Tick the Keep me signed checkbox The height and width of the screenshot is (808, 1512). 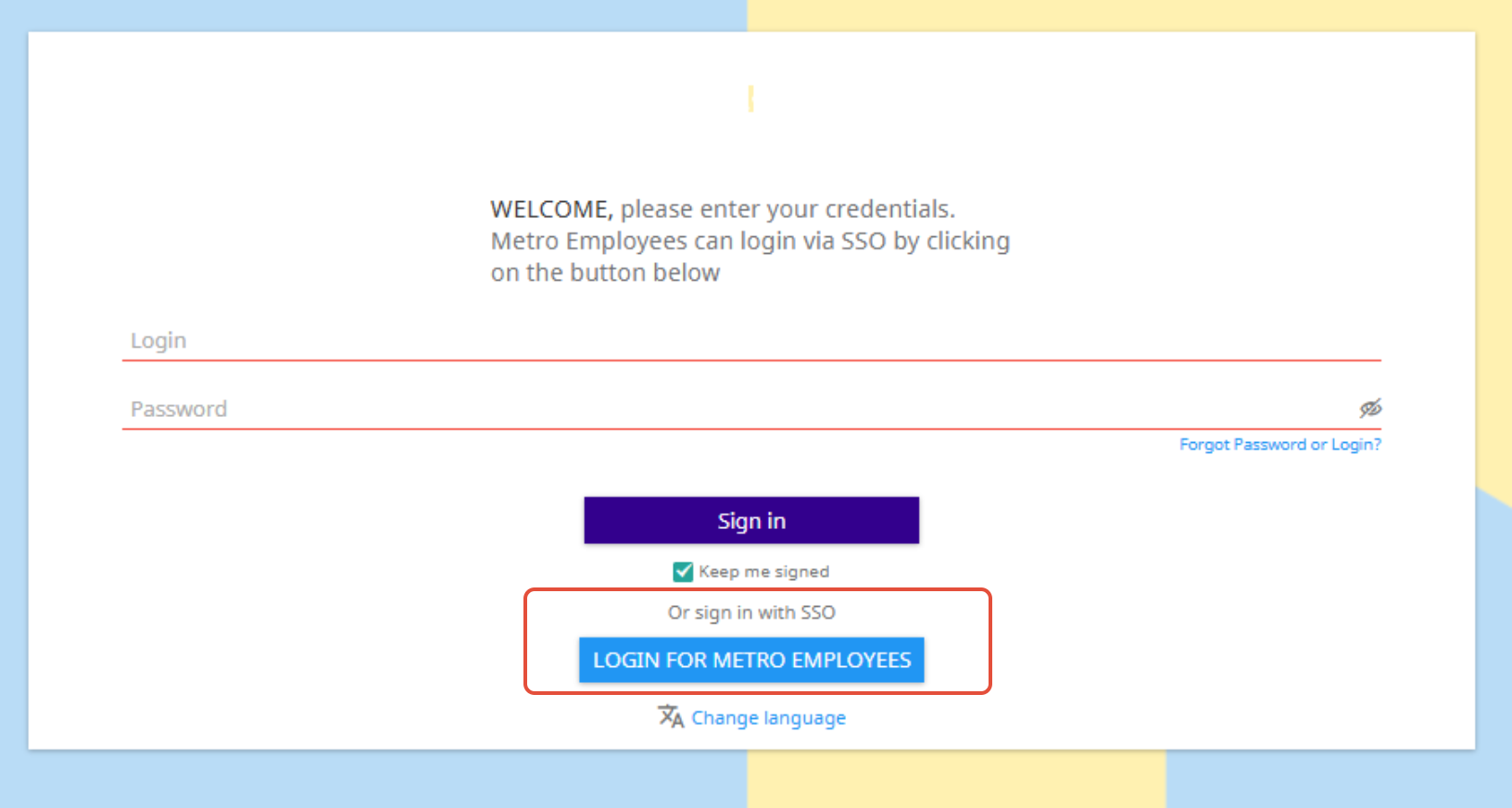[683, 572]
